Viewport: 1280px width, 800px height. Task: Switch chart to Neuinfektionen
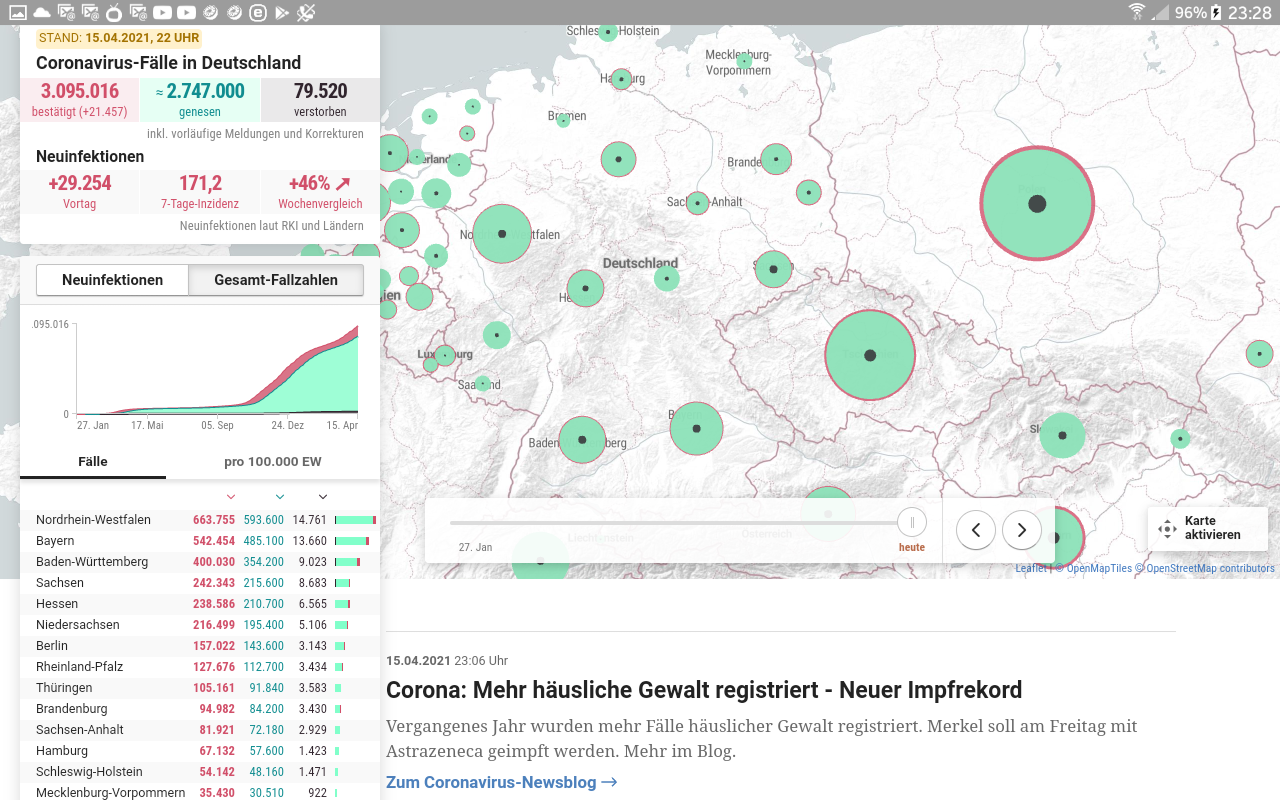[x=112, y=280]
